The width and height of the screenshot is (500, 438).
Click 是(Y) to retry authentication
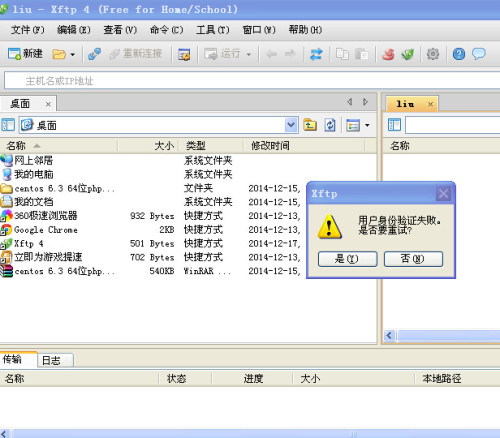click(347, 259)
